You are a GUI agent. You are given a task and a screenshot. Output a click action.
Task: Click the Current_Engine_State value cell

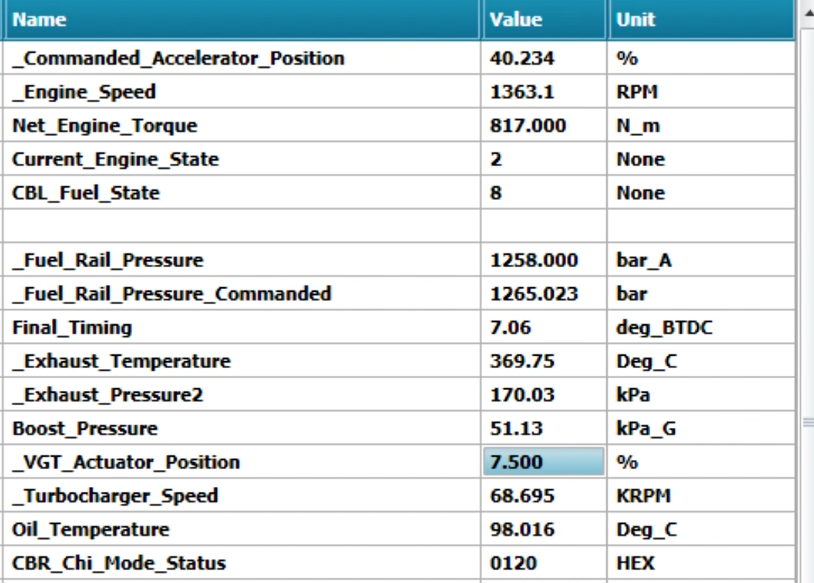tap(543, 159)
